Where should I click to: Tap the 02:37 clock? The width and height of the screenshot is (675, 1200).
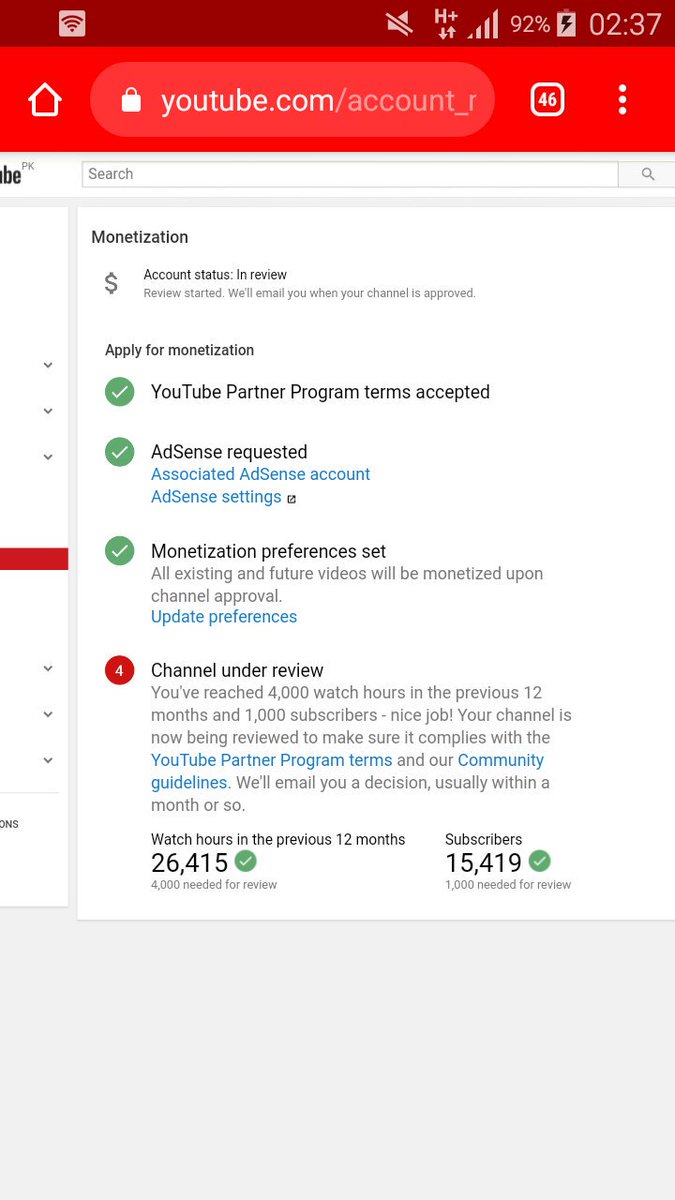[x=625, y=23]
